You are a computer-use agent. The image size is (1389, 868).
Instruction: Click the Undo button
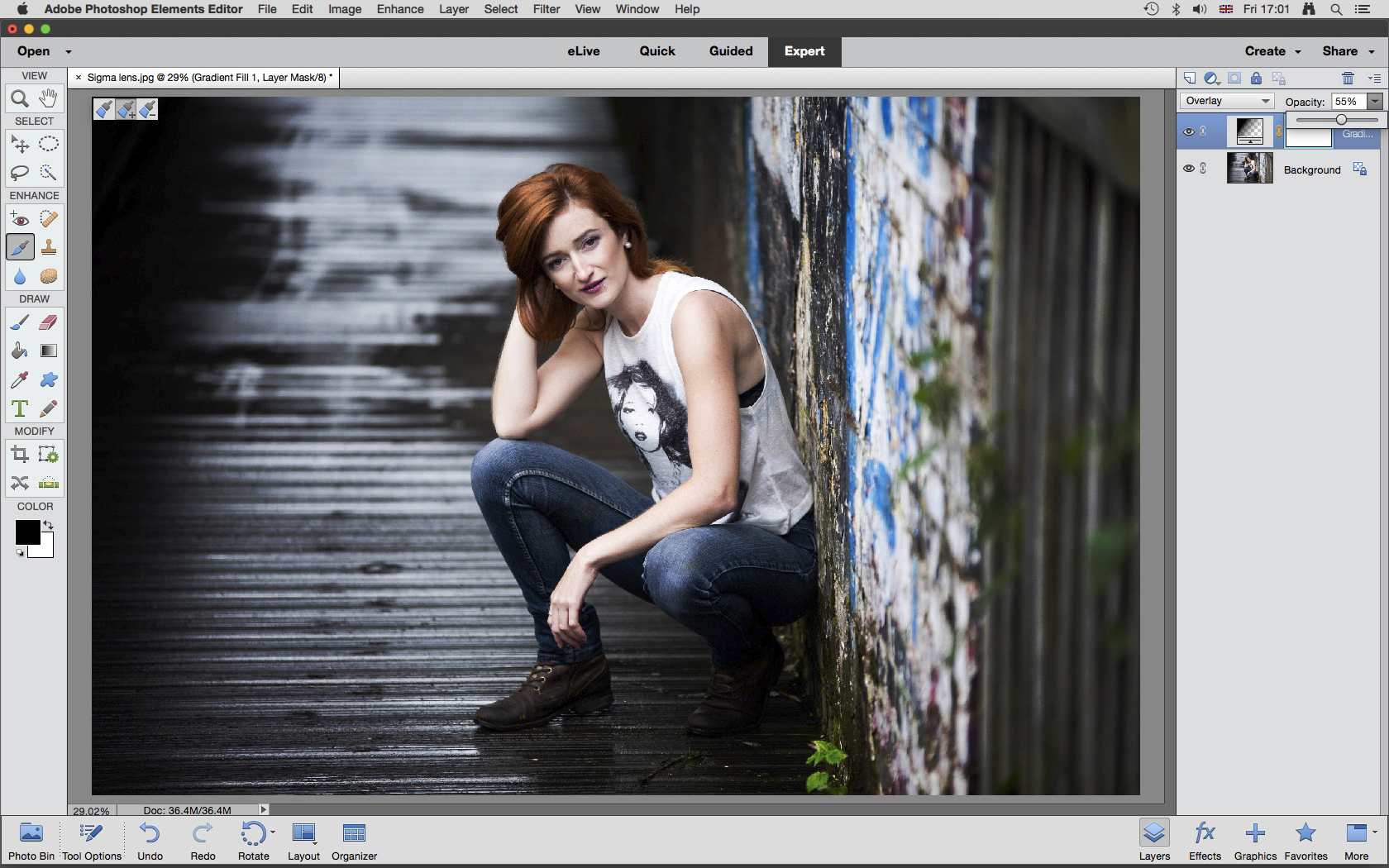[x=150, y=842]
